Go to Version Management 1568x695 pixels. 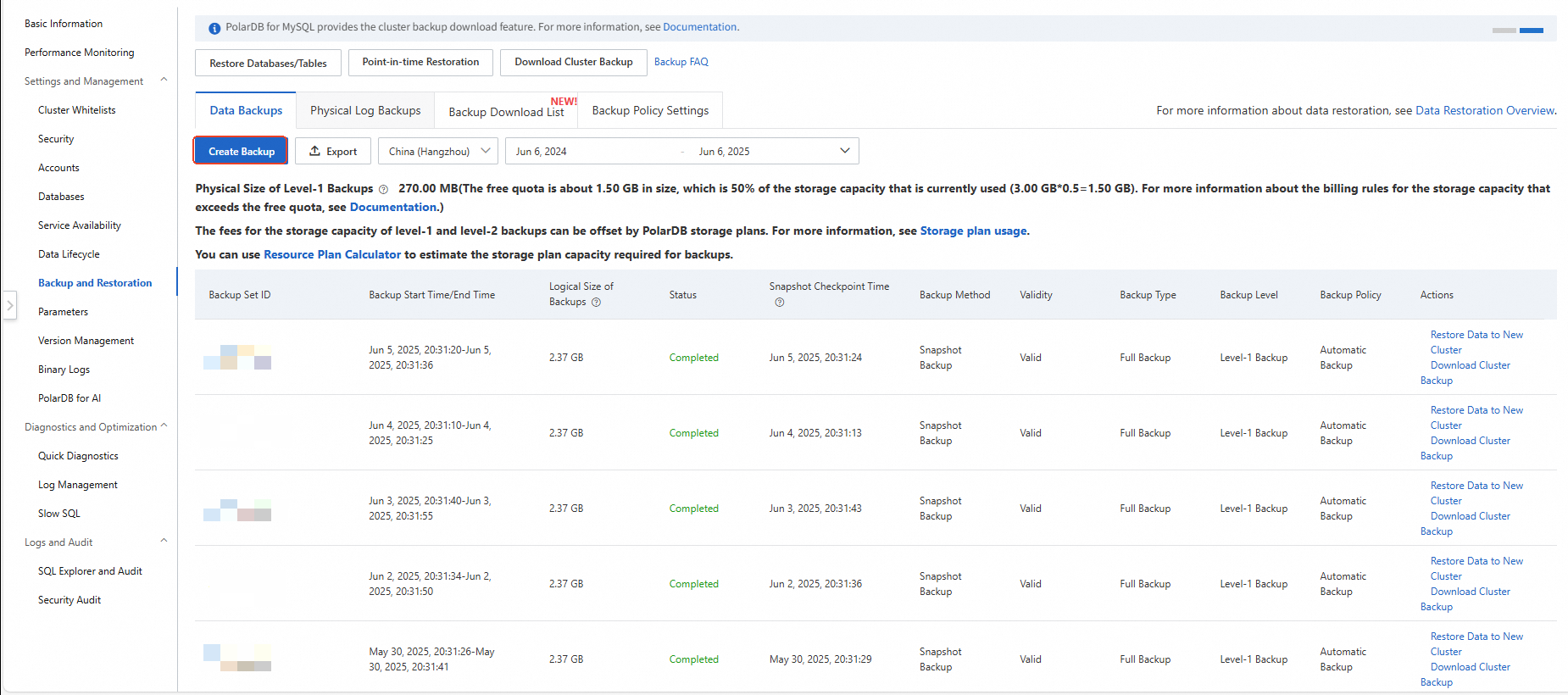pyautogui.click(x=86, y=341)
